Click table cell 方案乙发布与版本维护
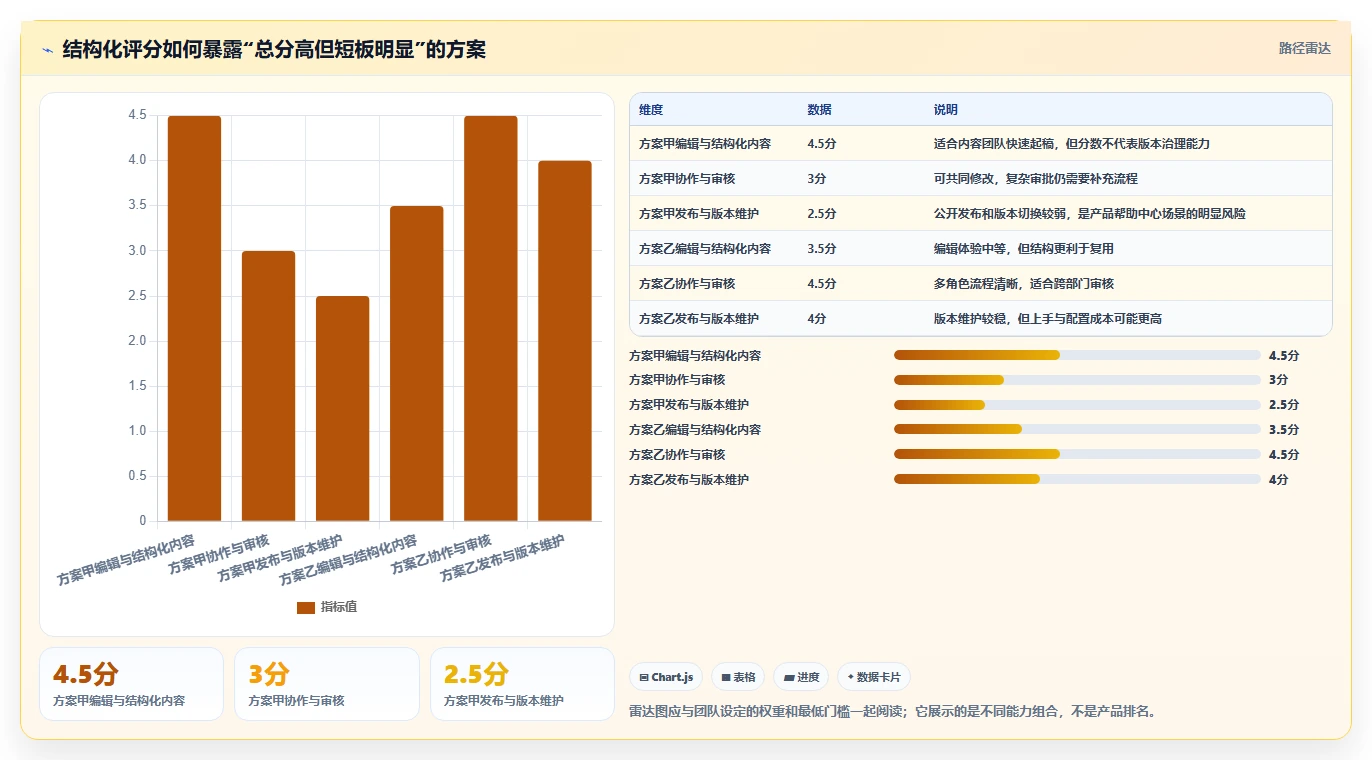Image resolution: width=1372 pixels, height=760 pixels. pos(699,319)
